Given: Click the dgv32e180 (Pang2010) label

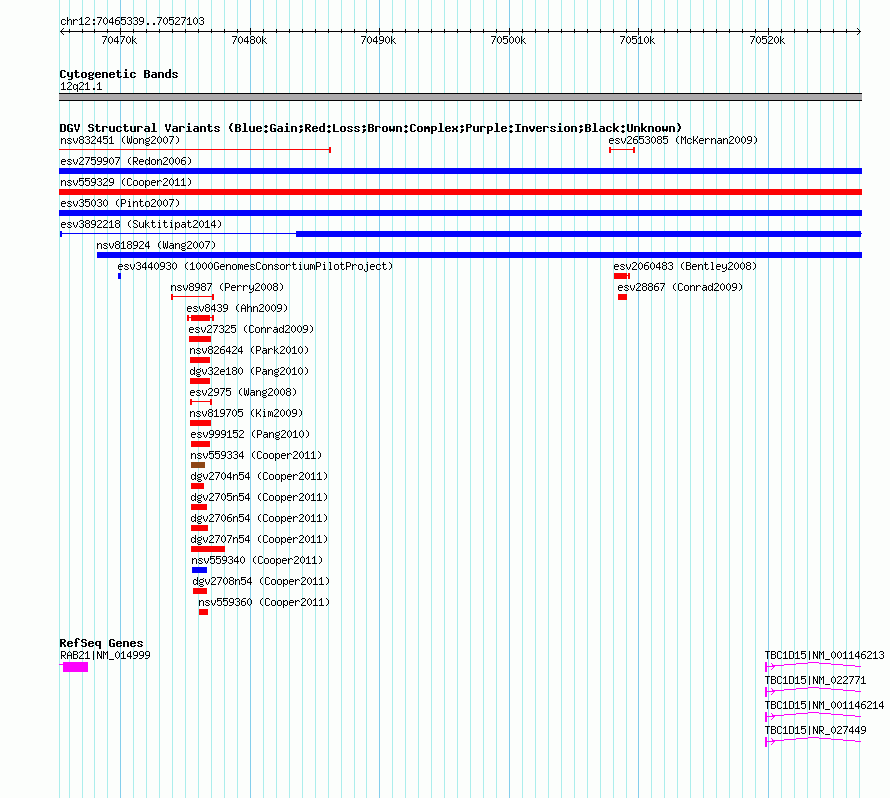Looking at the screenshot, I should pyautogui.click(x=249, y=371).
